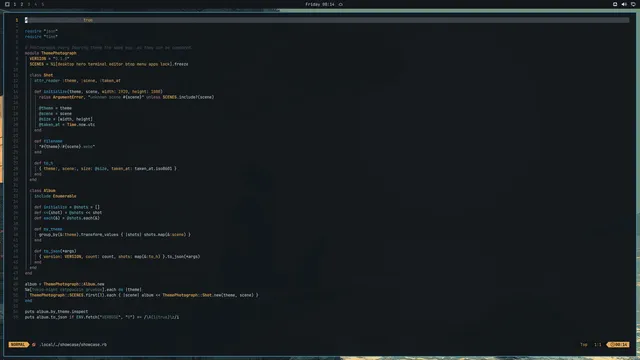Click the highlighted cursor line number 1
This screenshot has height=360, width=640.
(x=17, y=20)
